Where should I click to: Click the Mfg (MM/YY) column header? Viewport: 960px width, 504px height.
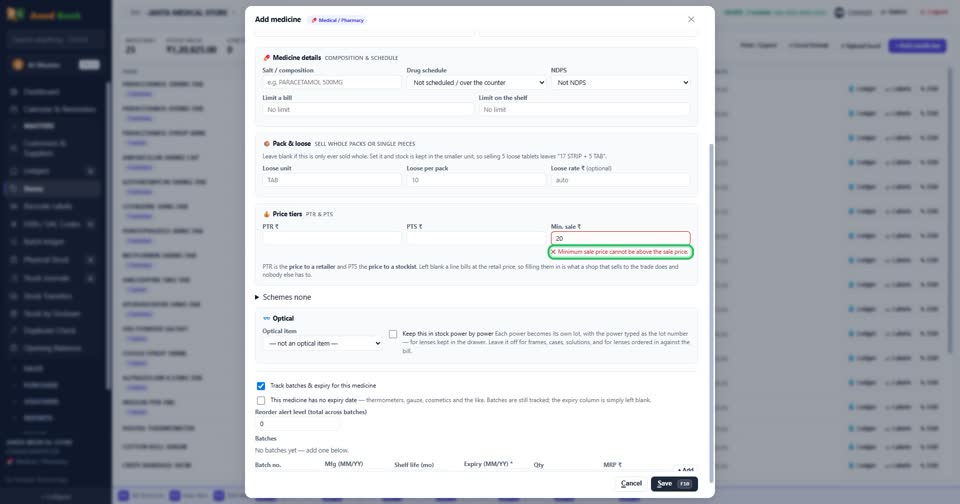tap(343, 464)
